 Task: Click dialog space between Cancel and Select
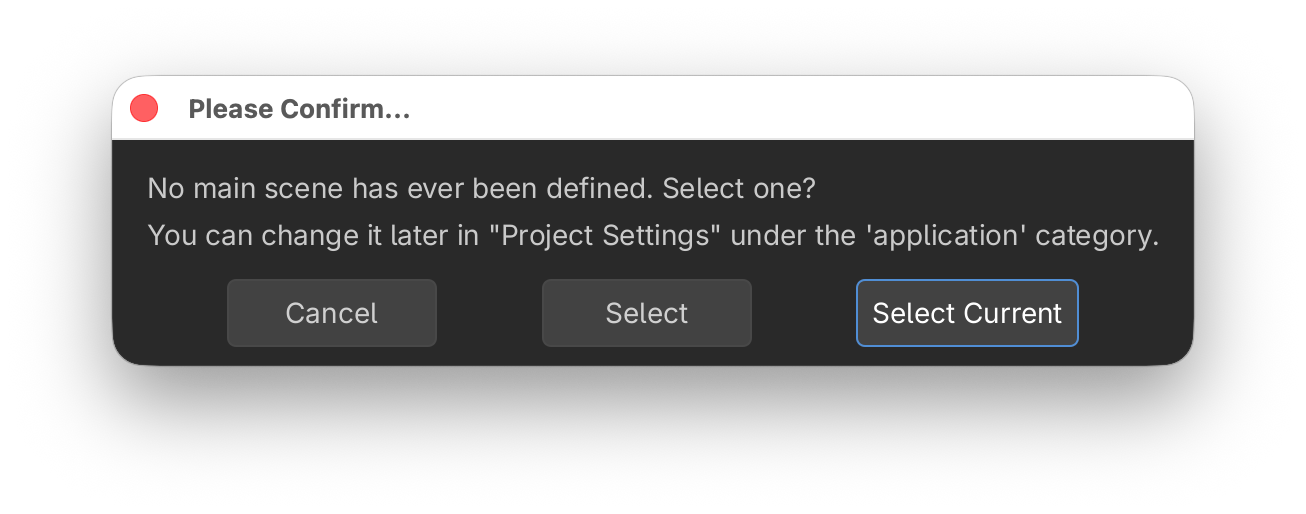click(x=489, y=313)
